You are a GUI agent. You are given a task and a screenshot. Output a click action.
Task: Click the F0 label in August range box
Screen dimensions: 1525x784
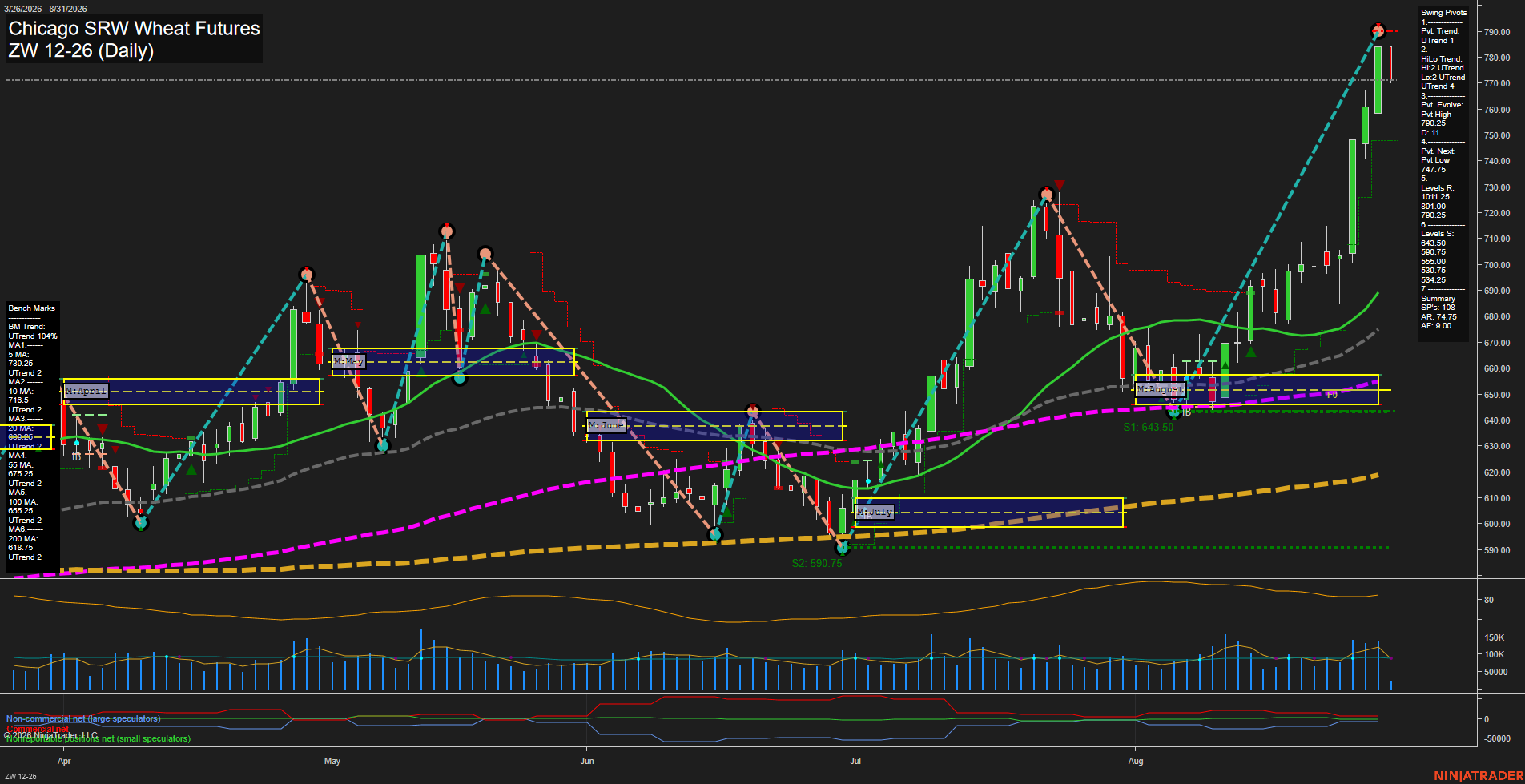pos(1332,395)
